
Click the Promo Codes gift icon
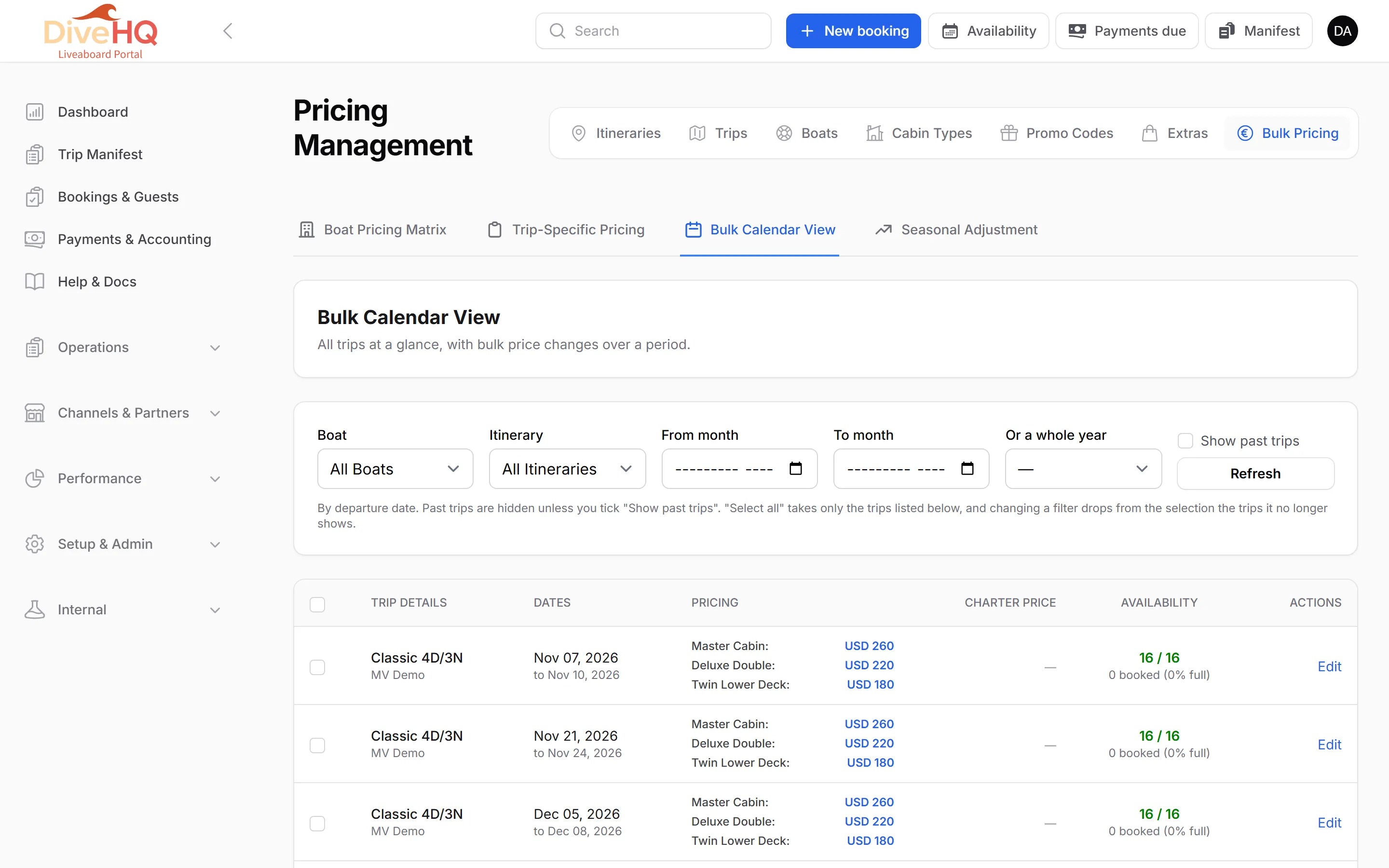pyautogui.click(x=1009, y=133)
